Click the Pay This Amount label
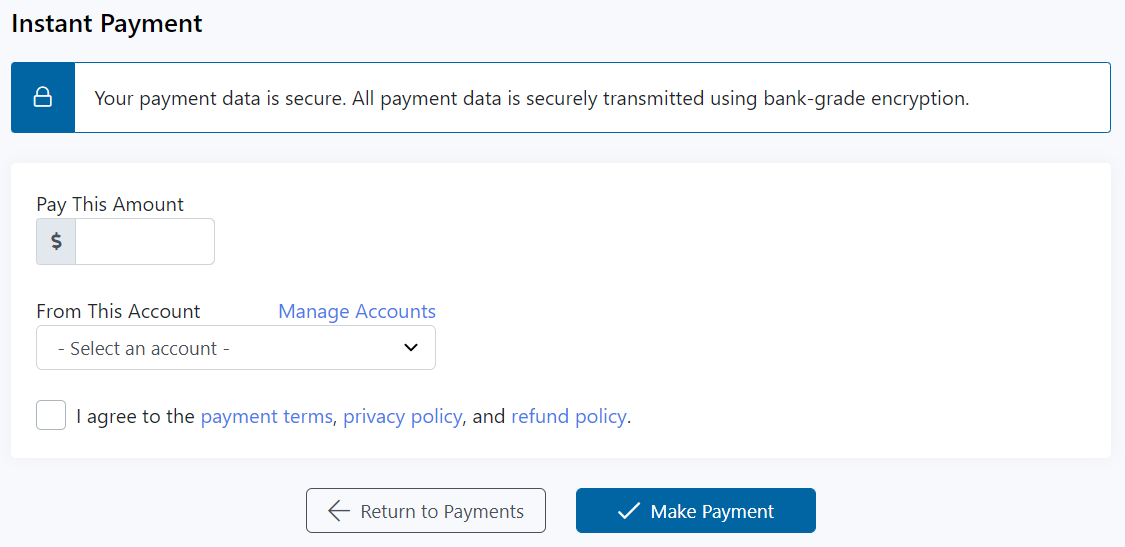The height and width of the screenshot is (547, 1125). pos(110,204)
